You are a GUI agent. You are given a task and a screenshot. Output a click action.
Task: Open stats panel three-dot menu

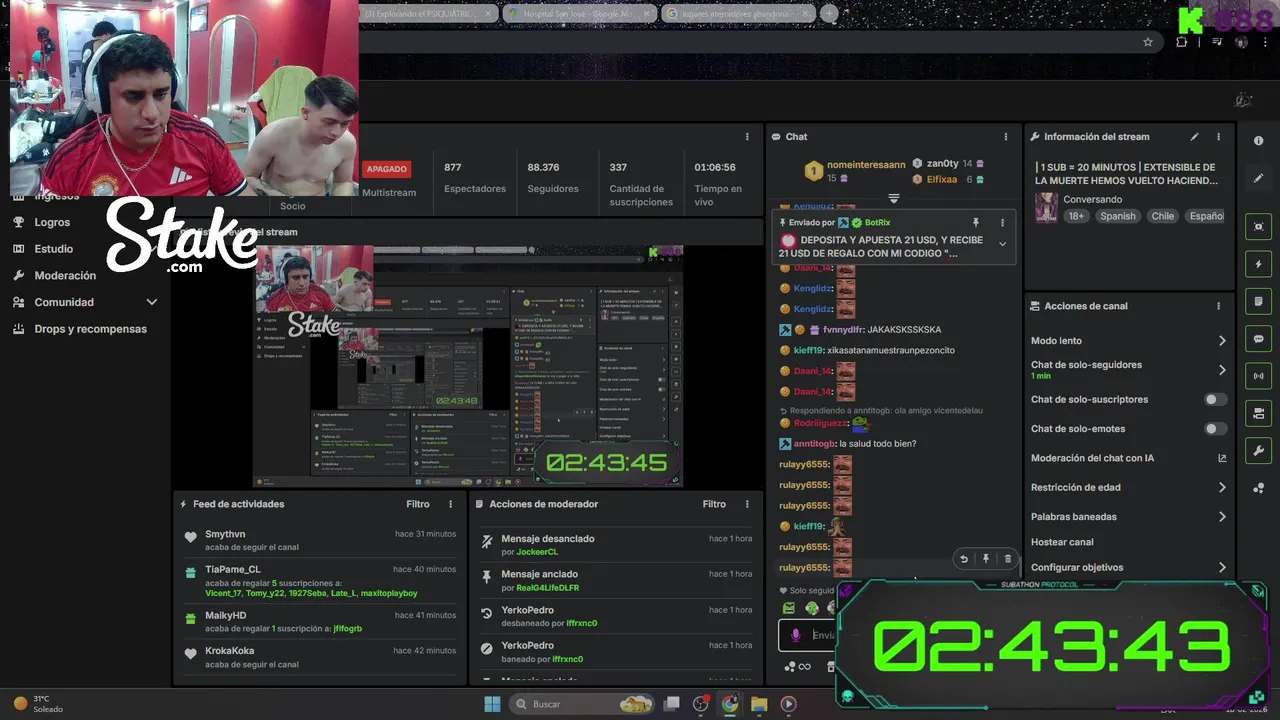tap(747, 137)
